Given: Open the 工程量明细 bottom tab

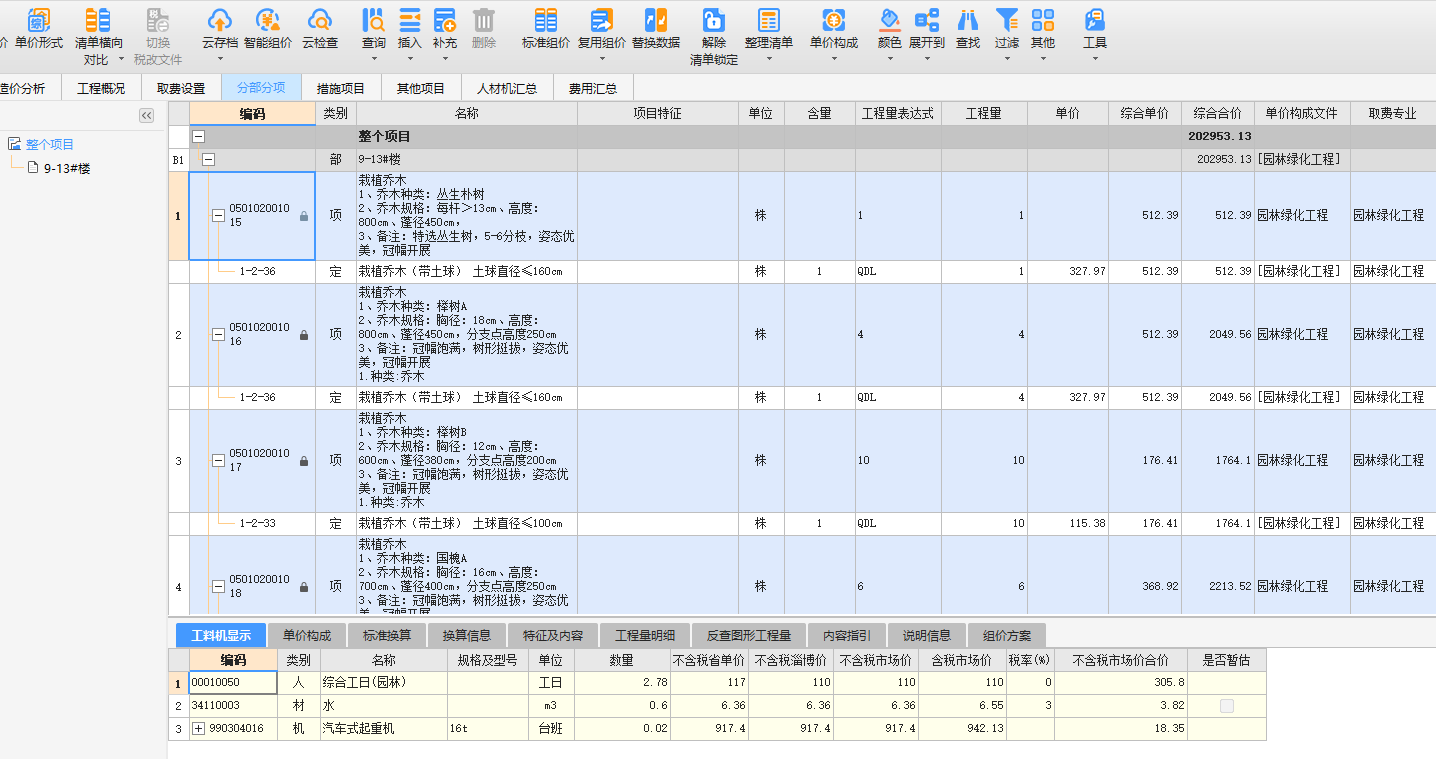Looking at the screenshot, I should [644, 635].
